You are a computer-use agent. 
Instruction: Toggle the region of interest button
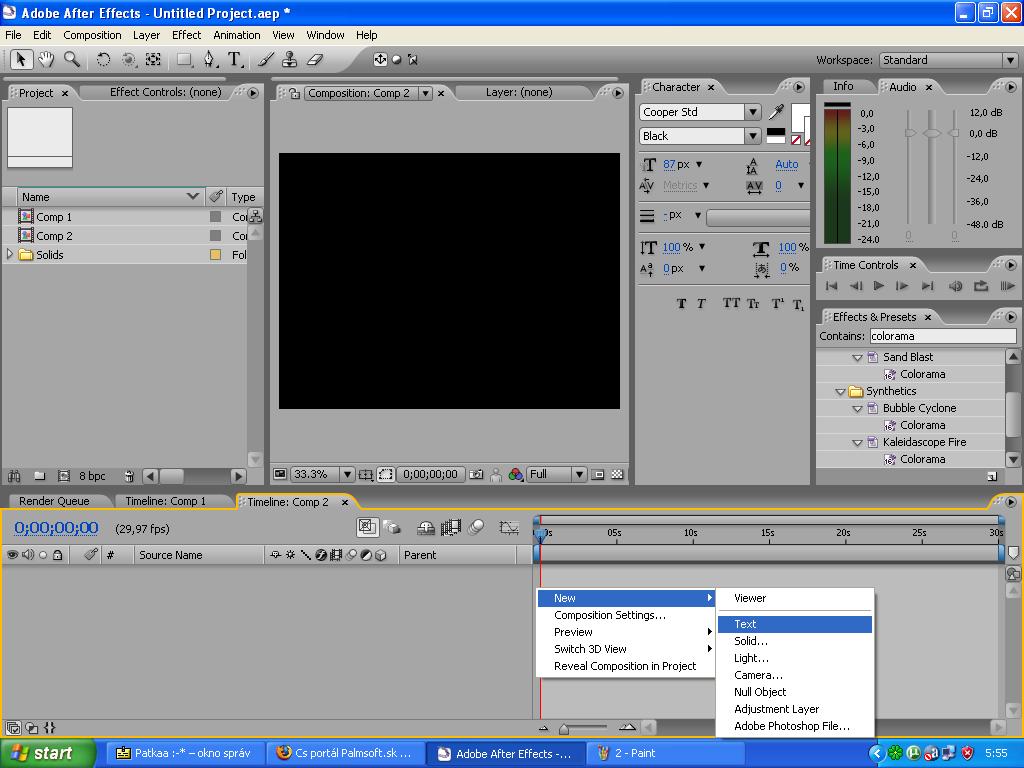pyautogui.click(x=386, y=475)
